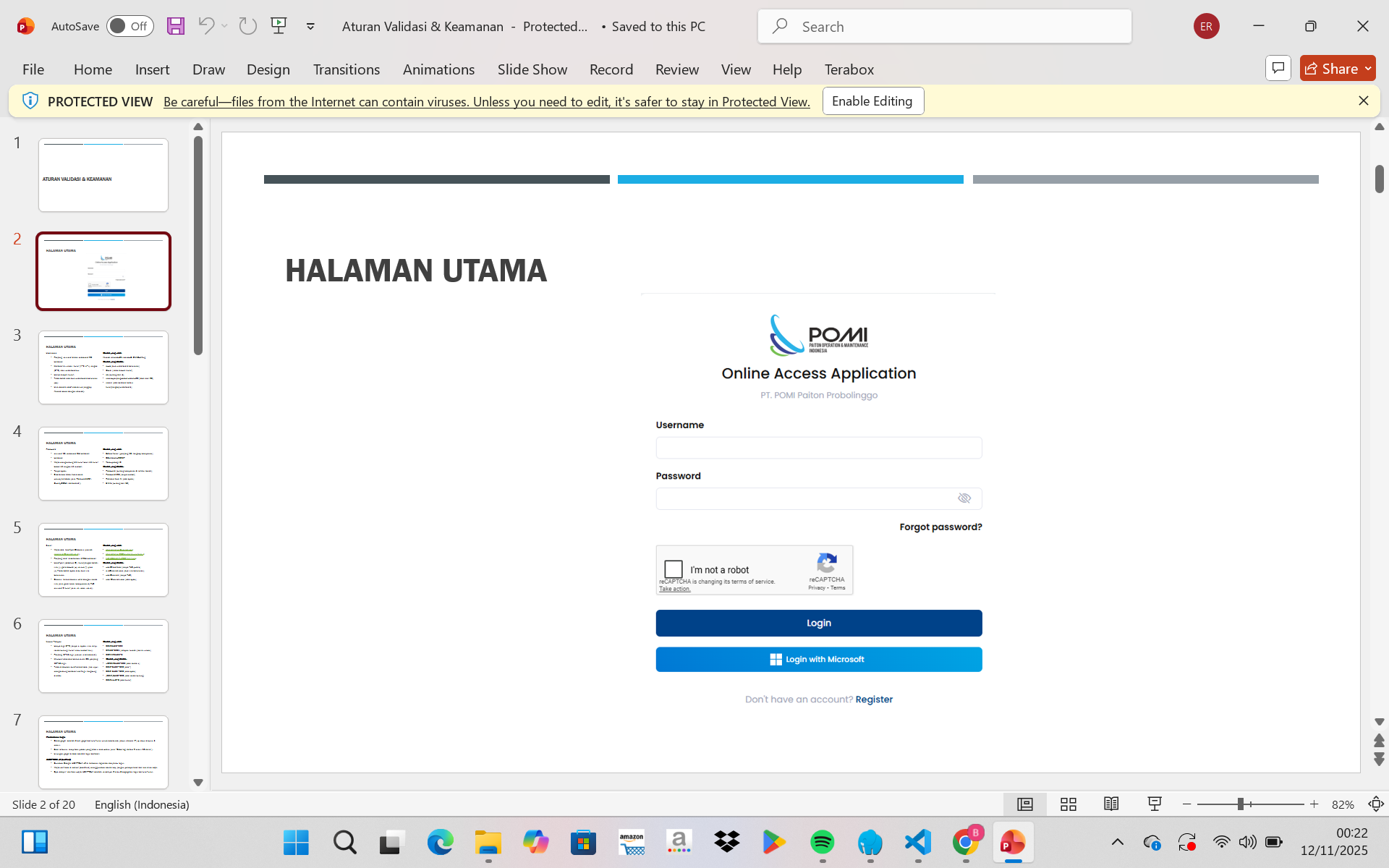
Task: Click the Register link
Action: [x=874, y=699]
